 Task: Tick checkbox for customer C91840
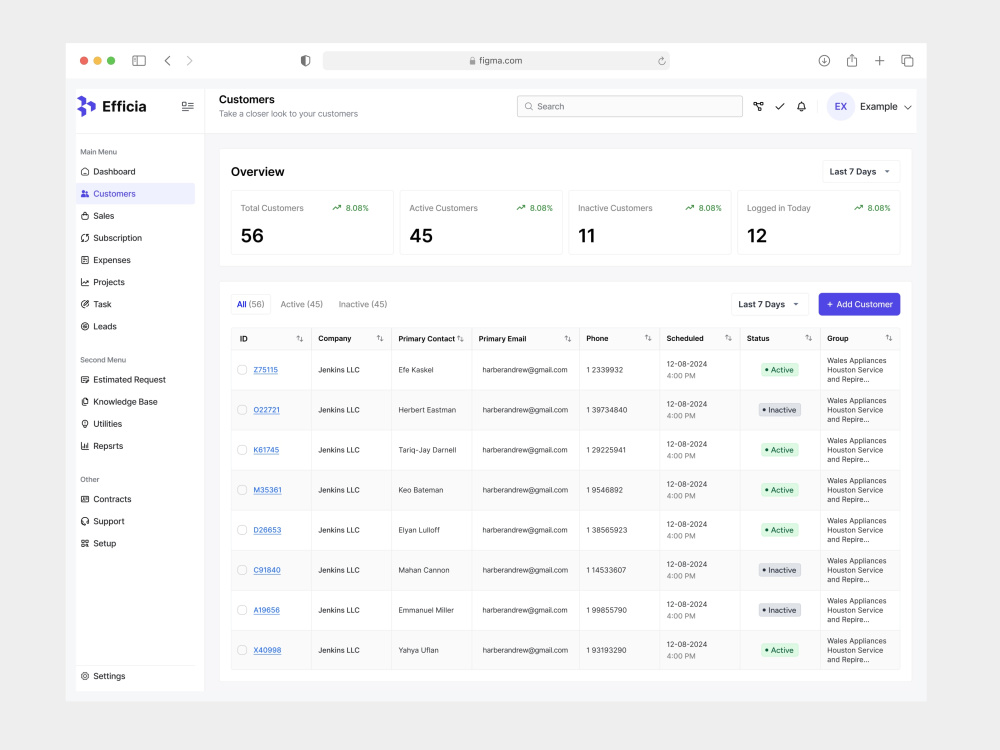pyautogui.click(x=242, y=570)
